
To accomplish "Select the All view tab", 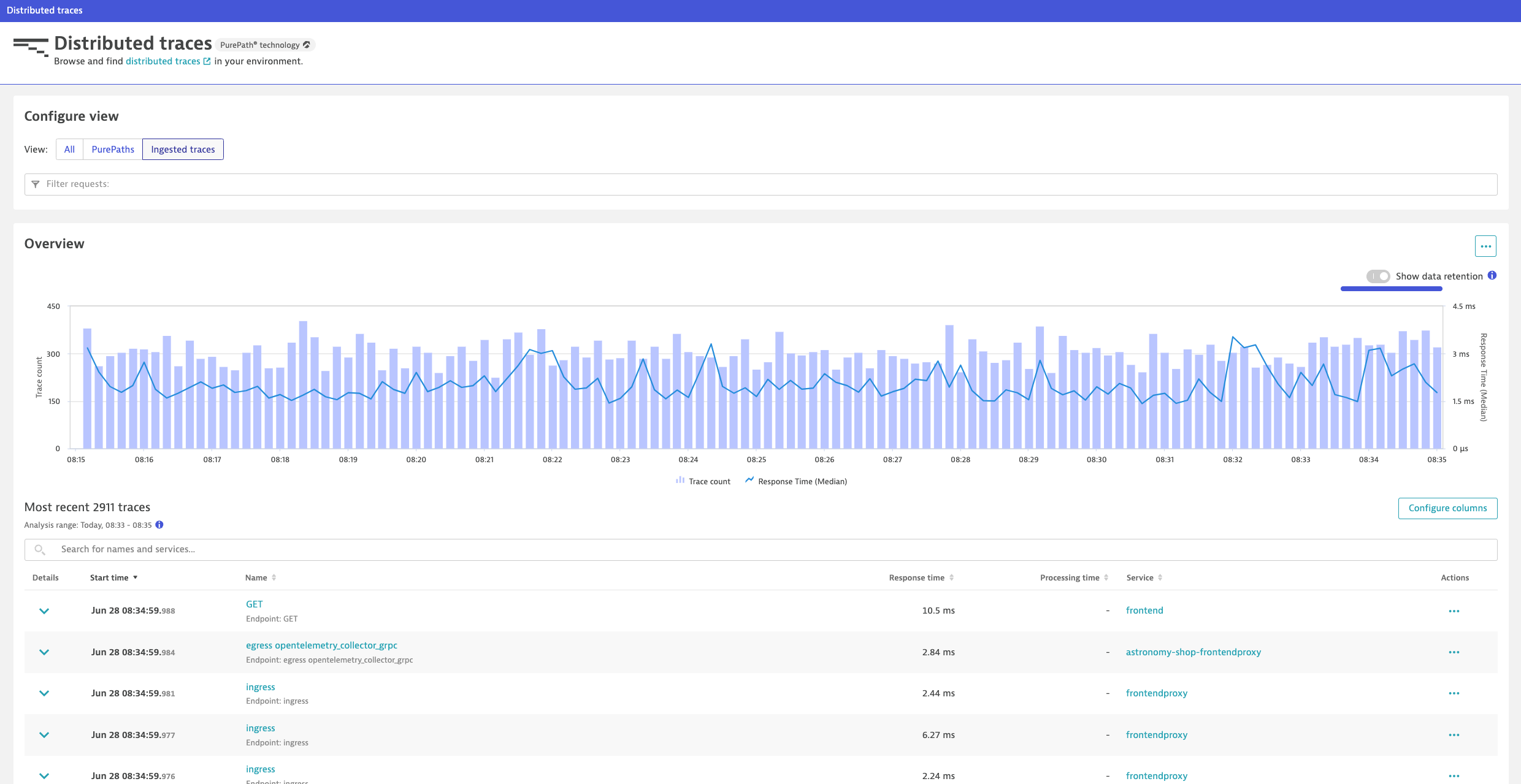I will pyautogui.click(x=69, y=150).
